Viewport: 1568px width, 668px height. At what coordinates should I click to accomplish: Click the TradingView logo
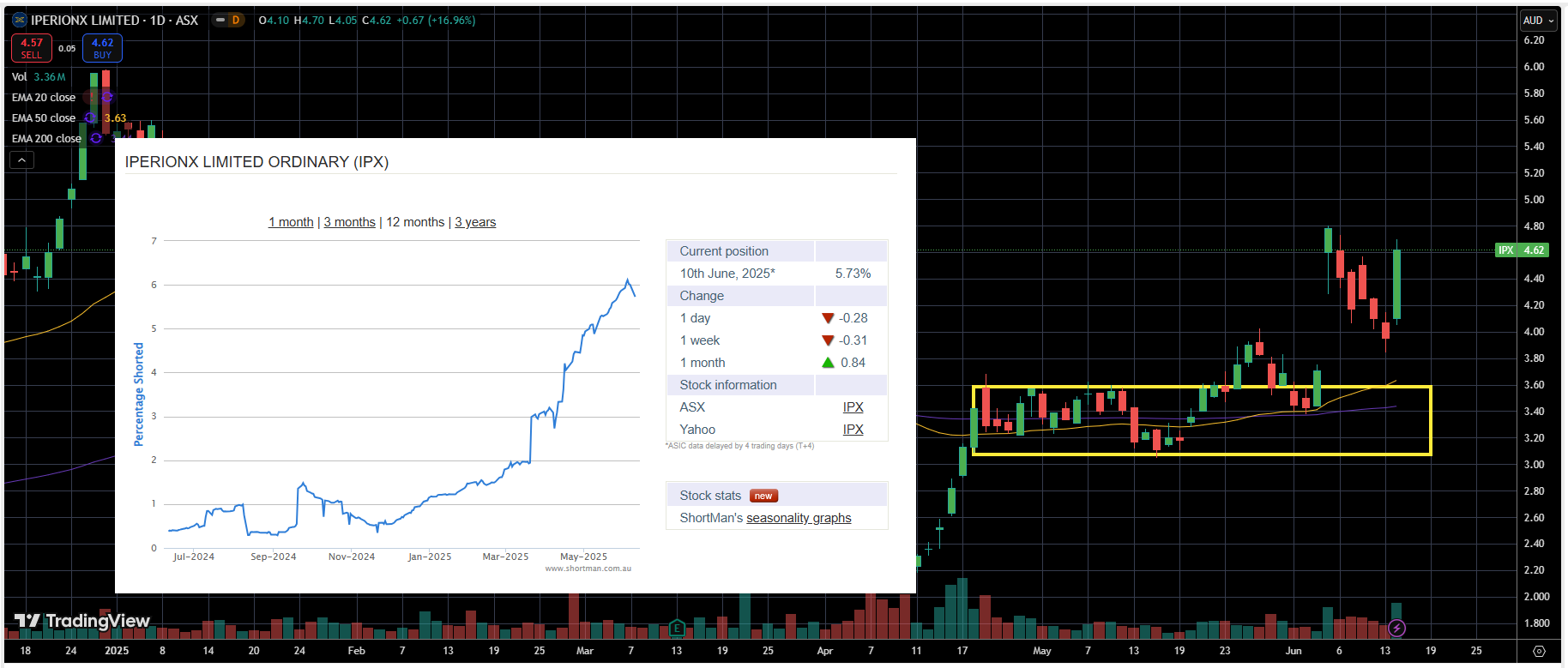pos(82,621)
